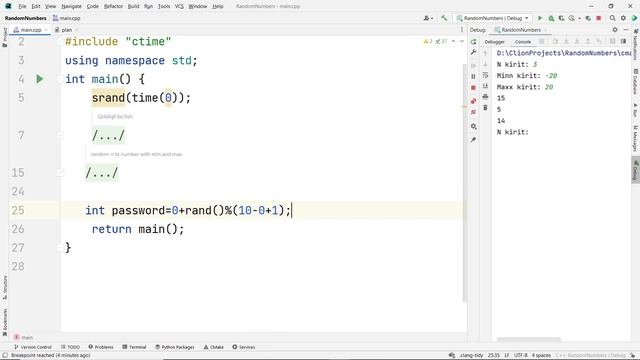
Task: Go to previous highlighted error arrow
Action: [x=453, y=41]
